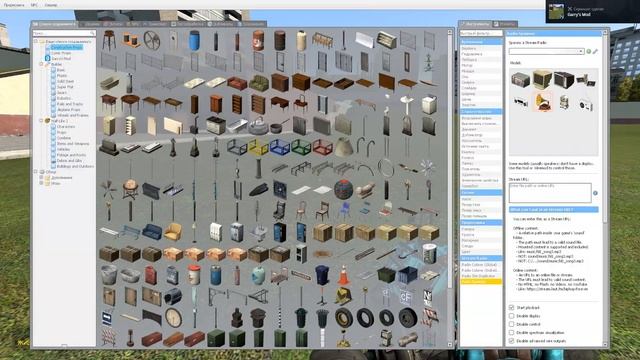
Task: Spawn the lampshade prop
Action: 344,147
